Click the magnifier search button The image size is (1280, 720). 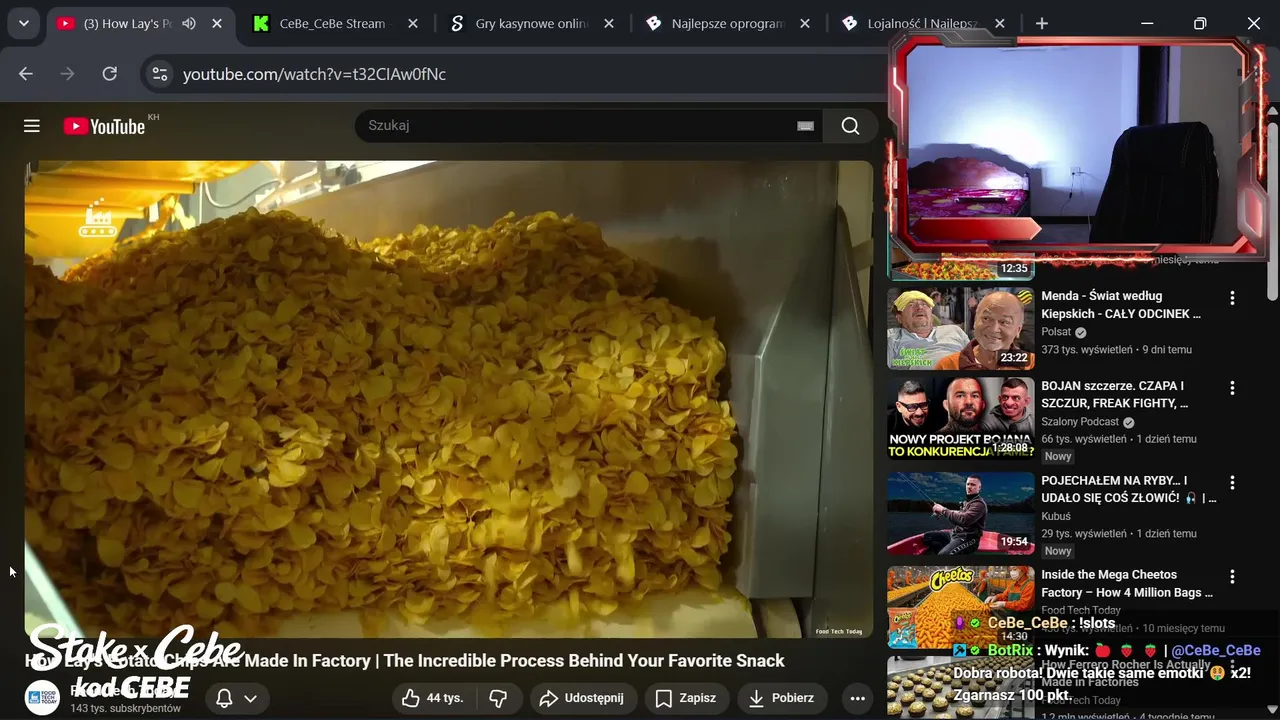point(850,125)
